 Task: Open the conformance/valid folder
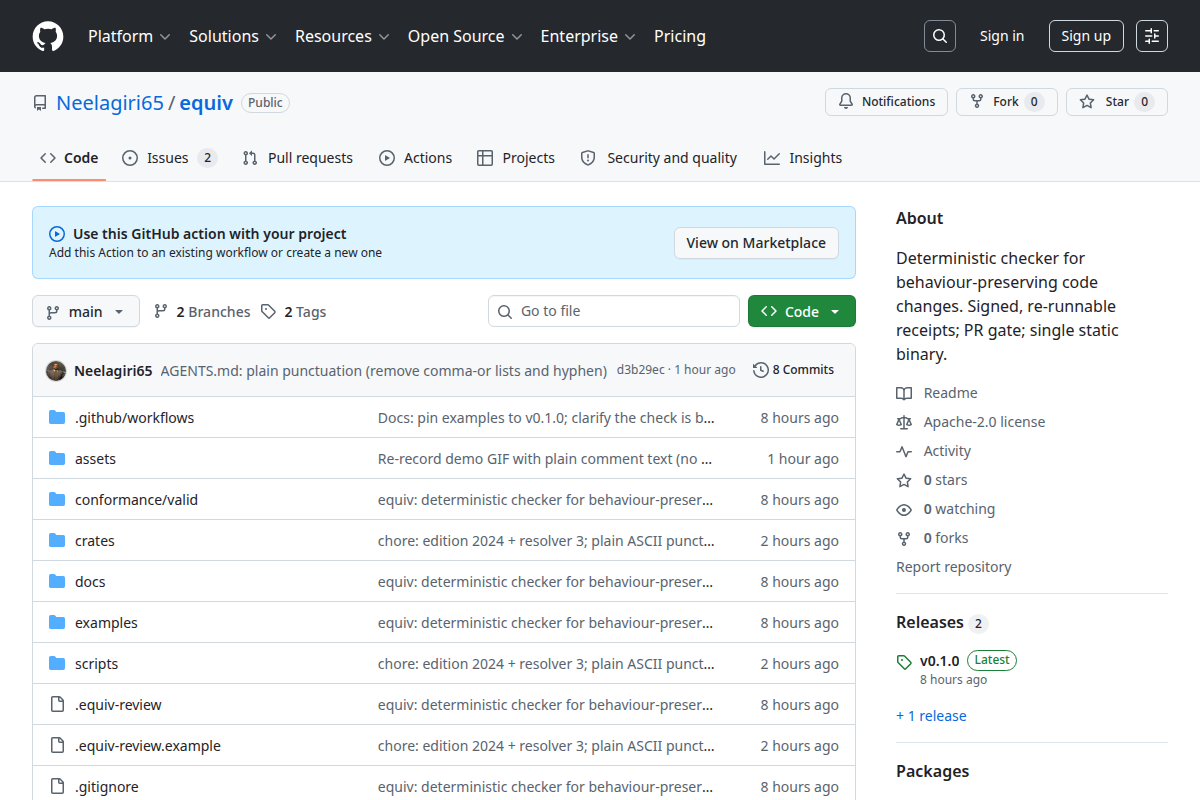136,500
